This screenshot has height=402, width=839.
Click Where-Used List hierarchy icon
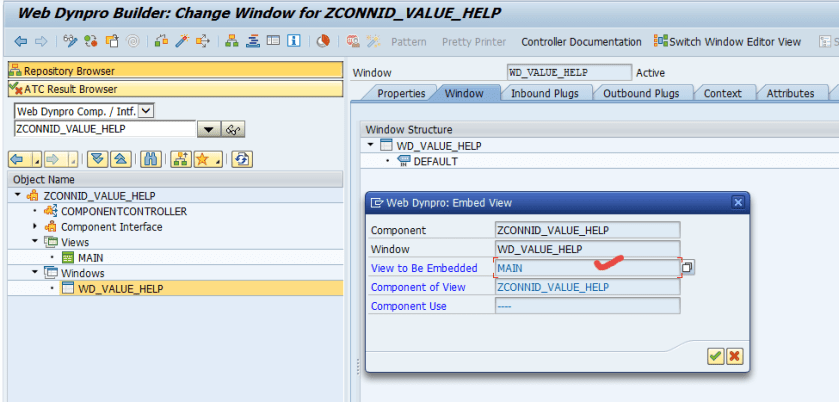tap(232, 41)
